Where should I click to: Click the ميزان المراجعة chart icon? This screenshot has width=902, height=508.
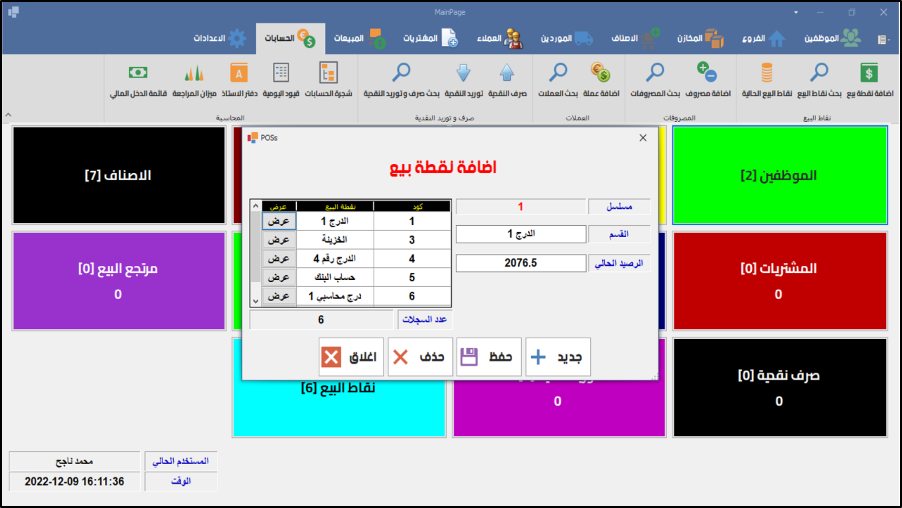pyautogui.click(x=194, y=73)
